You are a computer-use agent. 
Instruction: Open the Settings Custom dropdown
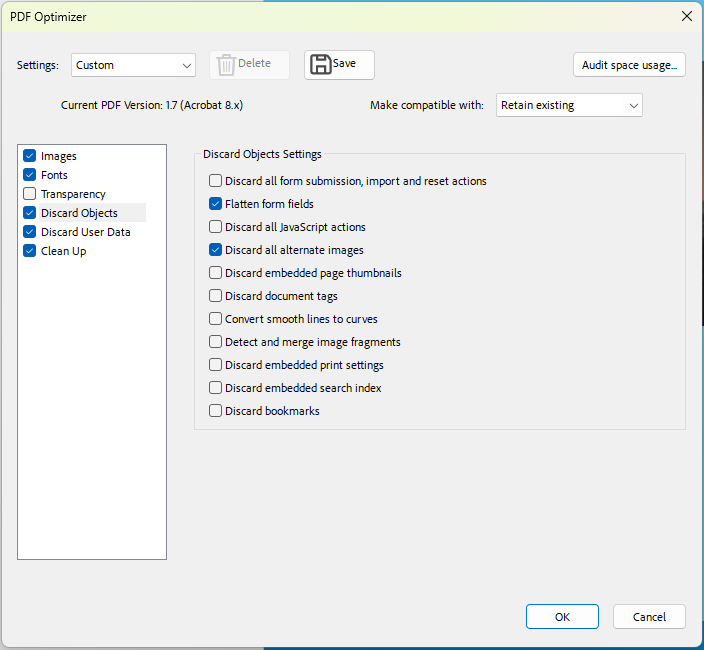[x=133, y=65]
